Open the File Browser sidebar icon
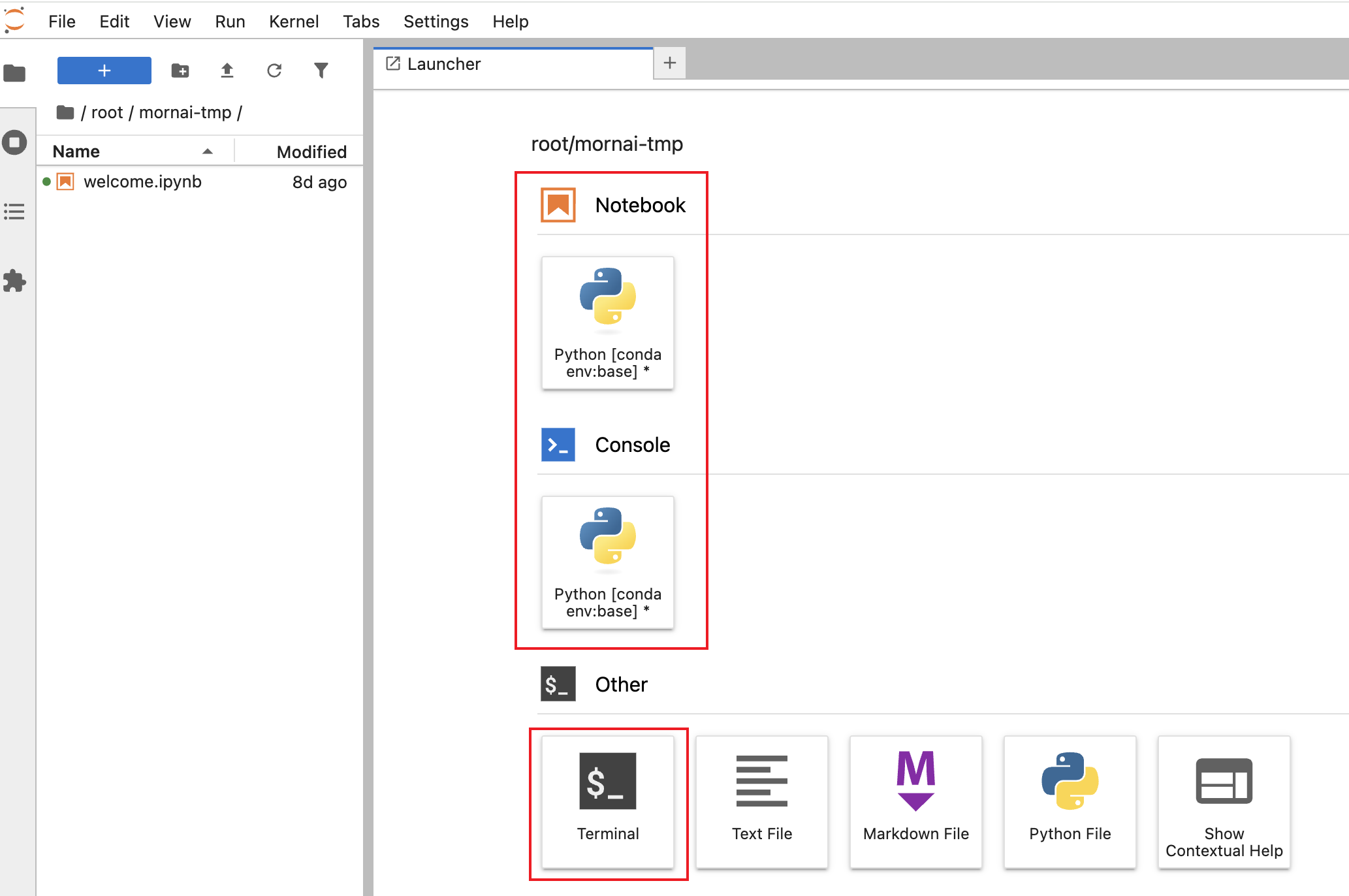This screenshot has width=1349, height=896. (x=14, y=73)
